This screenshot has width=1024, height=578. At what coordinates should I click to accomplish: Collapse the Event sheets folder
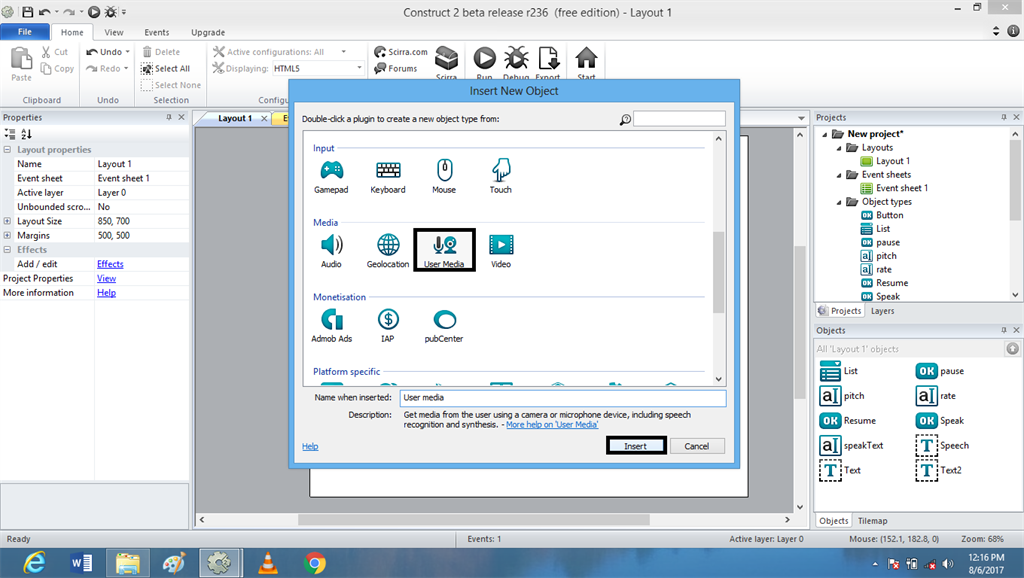point(839,175)
